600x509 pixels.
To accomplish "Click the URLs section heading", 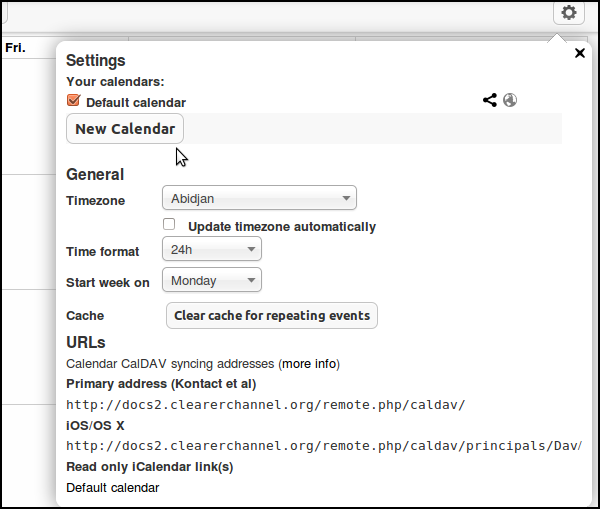I will pos(86,342).
